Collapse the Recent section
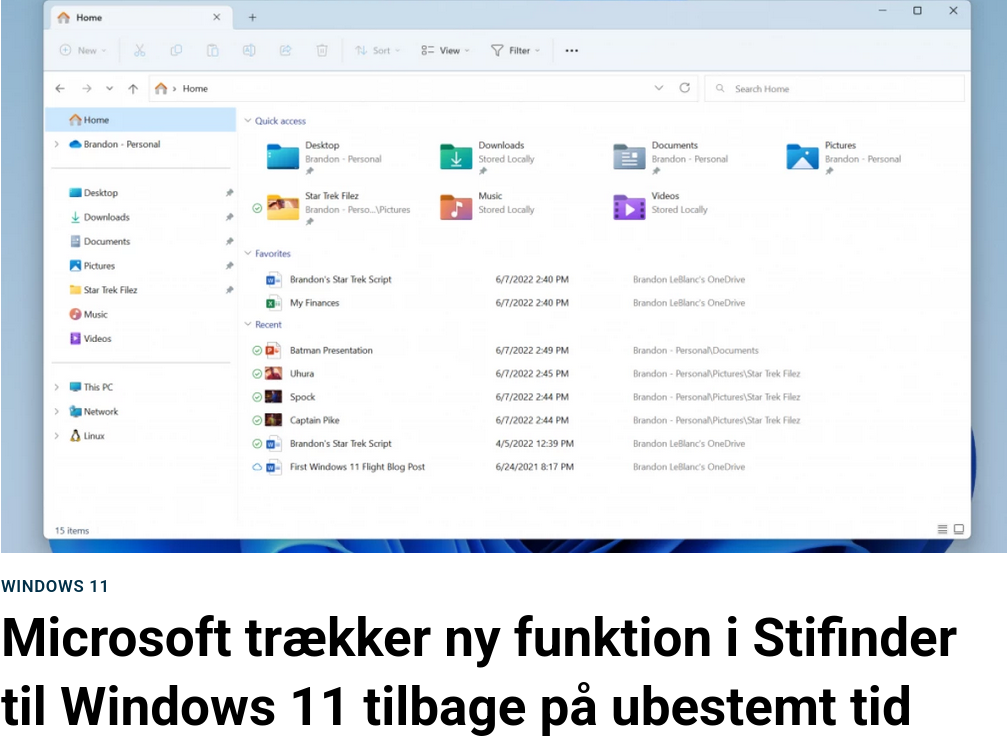Image resolution: width=1007 pixels, height=736 pixels. (x=248, y=324)
